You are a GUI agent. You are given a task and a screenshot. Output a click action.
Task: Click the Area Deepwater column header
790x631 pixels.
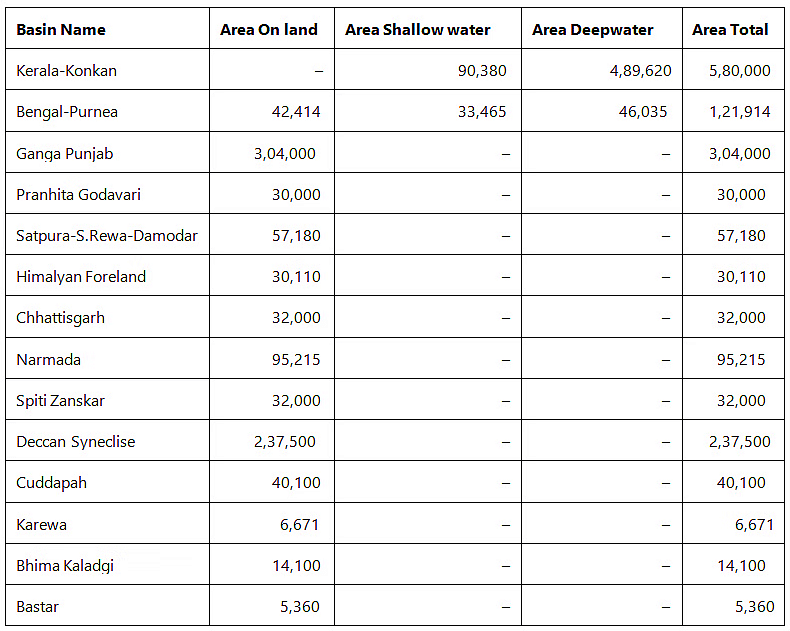tap(593, 30)
